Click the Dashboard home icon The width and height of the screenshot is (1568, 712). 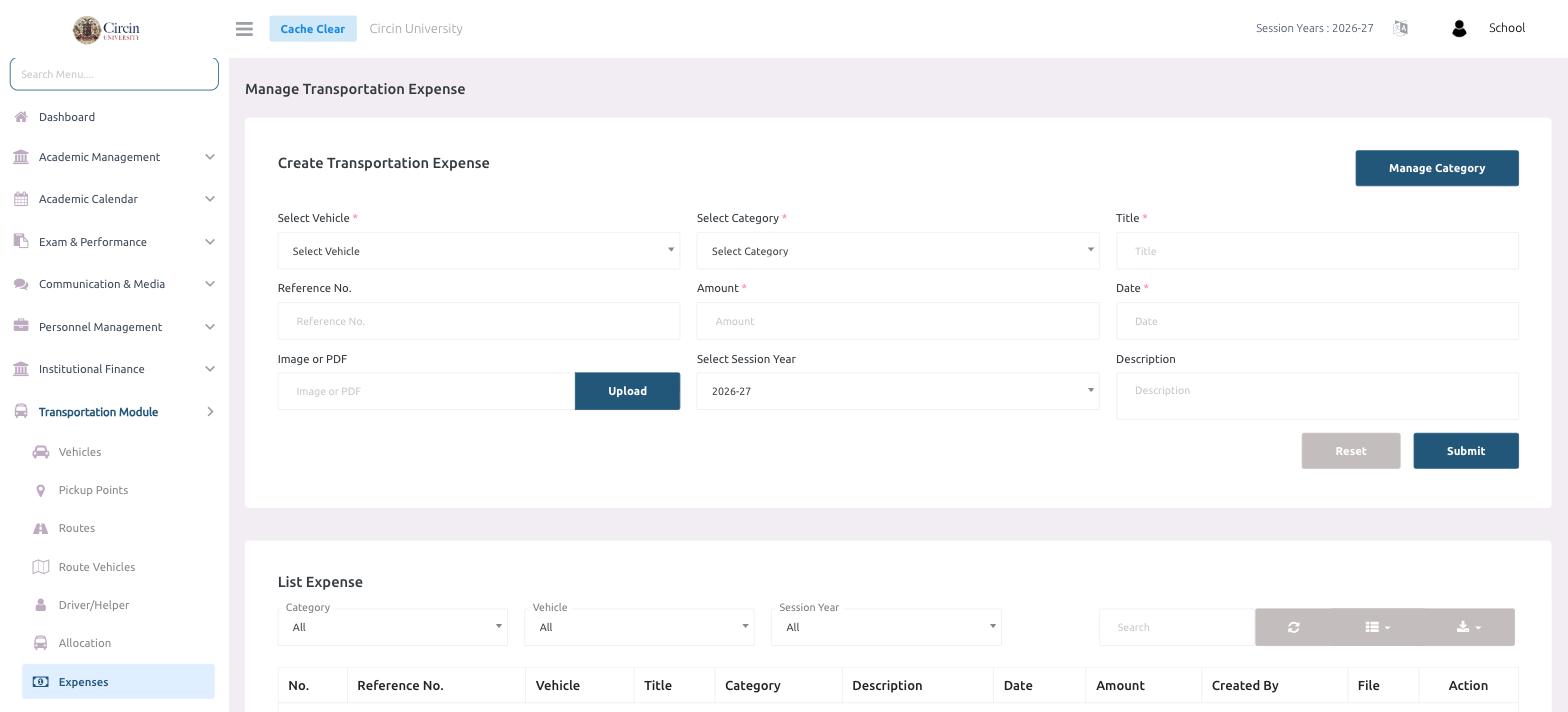[21, 117]
